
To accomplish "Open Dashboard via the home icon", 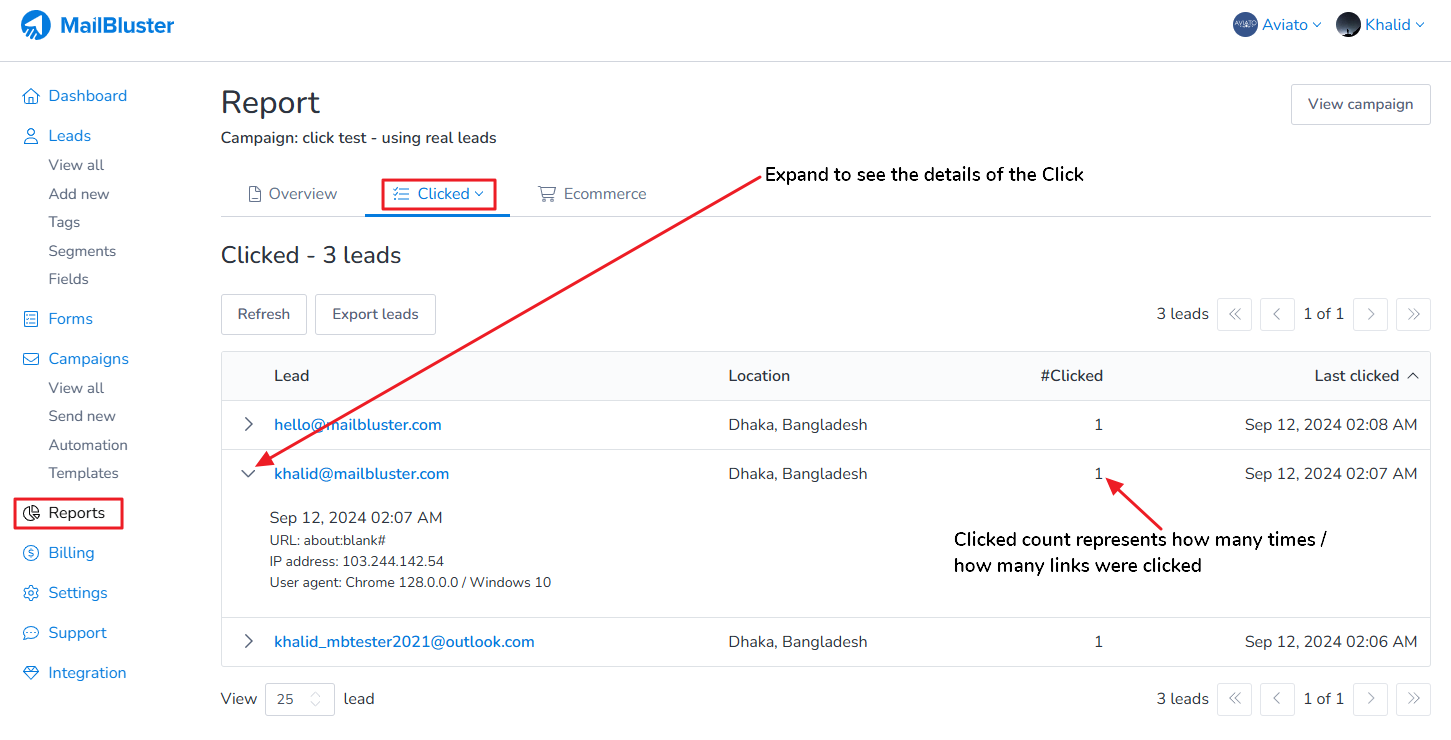I will (x=31, y=96).
